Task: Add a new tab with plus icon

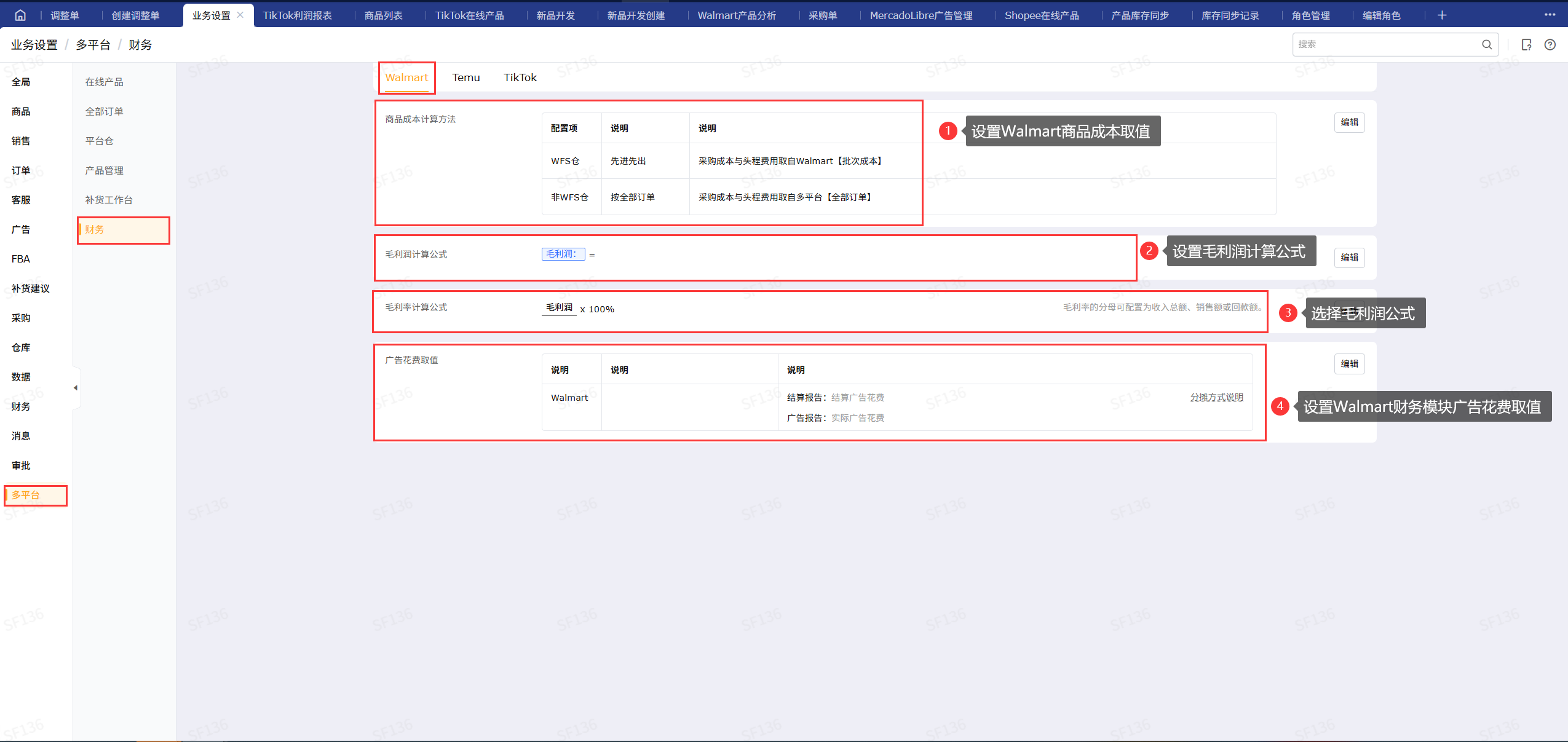Action: point(1442,15)
